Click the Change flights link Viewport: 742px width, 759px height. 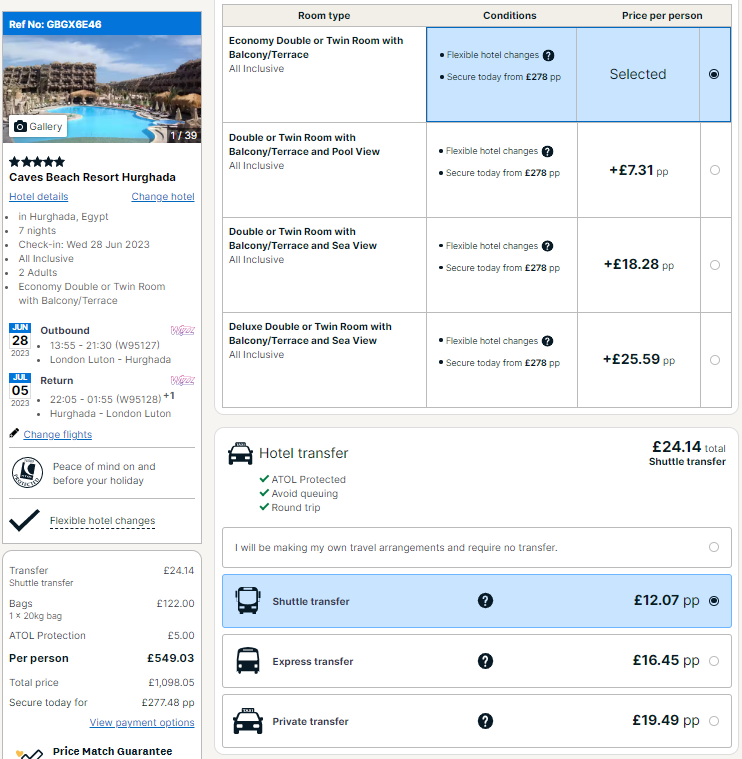click(x=58, y=434)
